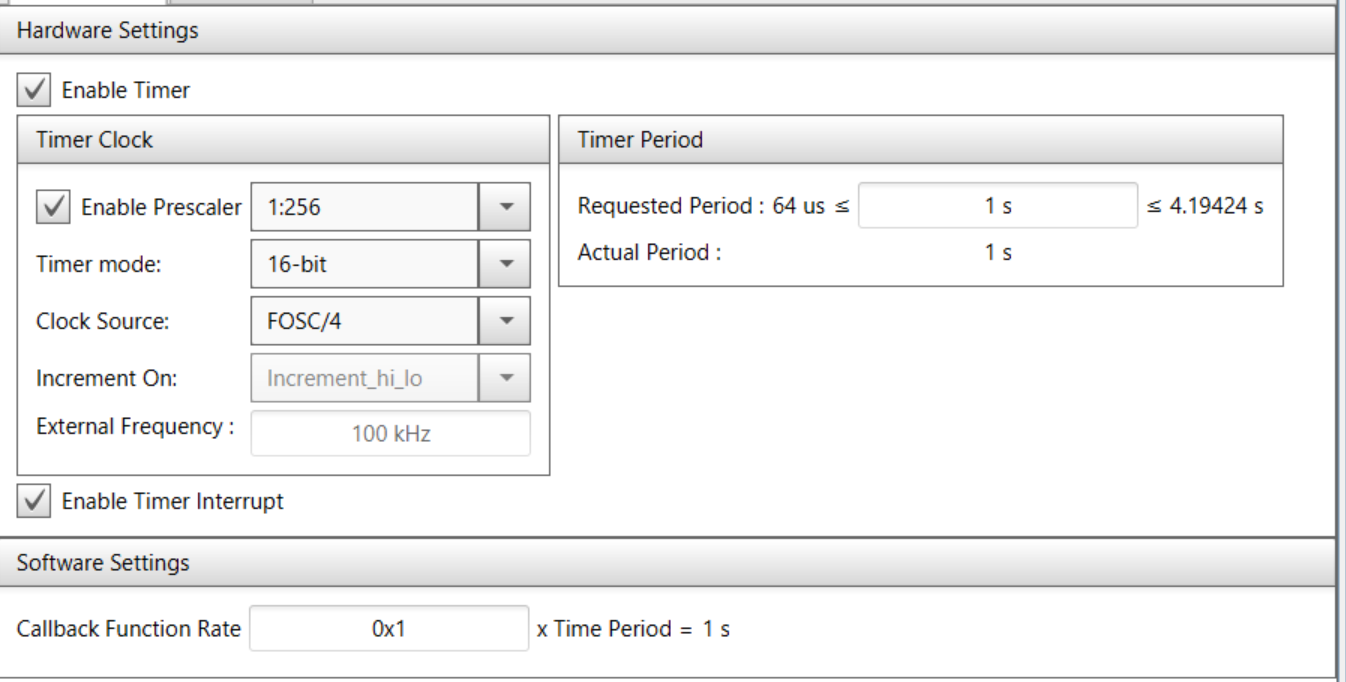This screenshot has width=1346, height=682.
Task: Click the Timer Clock panel title
Action: pyautogui.click(x=95, y=140)
